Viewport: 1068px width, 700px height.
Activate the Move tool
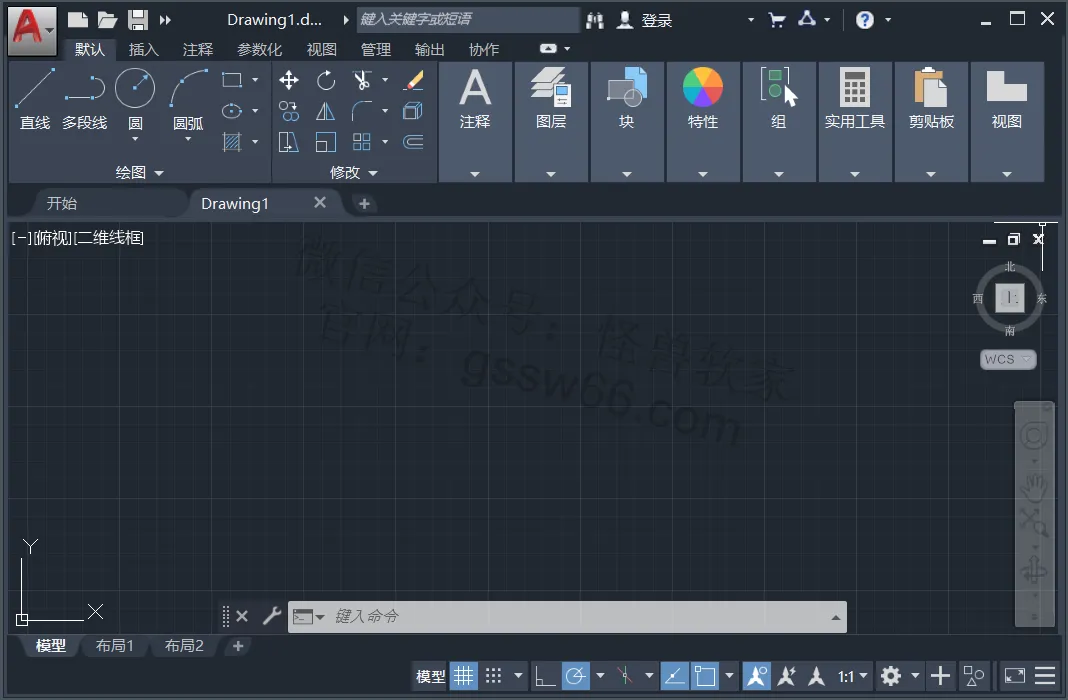pos(289,80)
